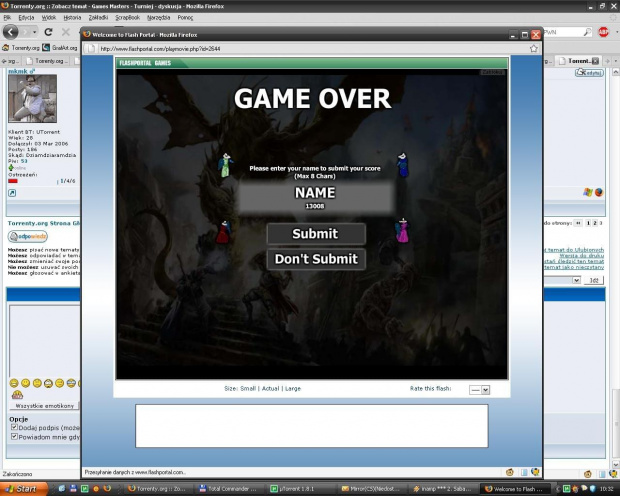Click the temat do Ulubionych link

(574, 250)
